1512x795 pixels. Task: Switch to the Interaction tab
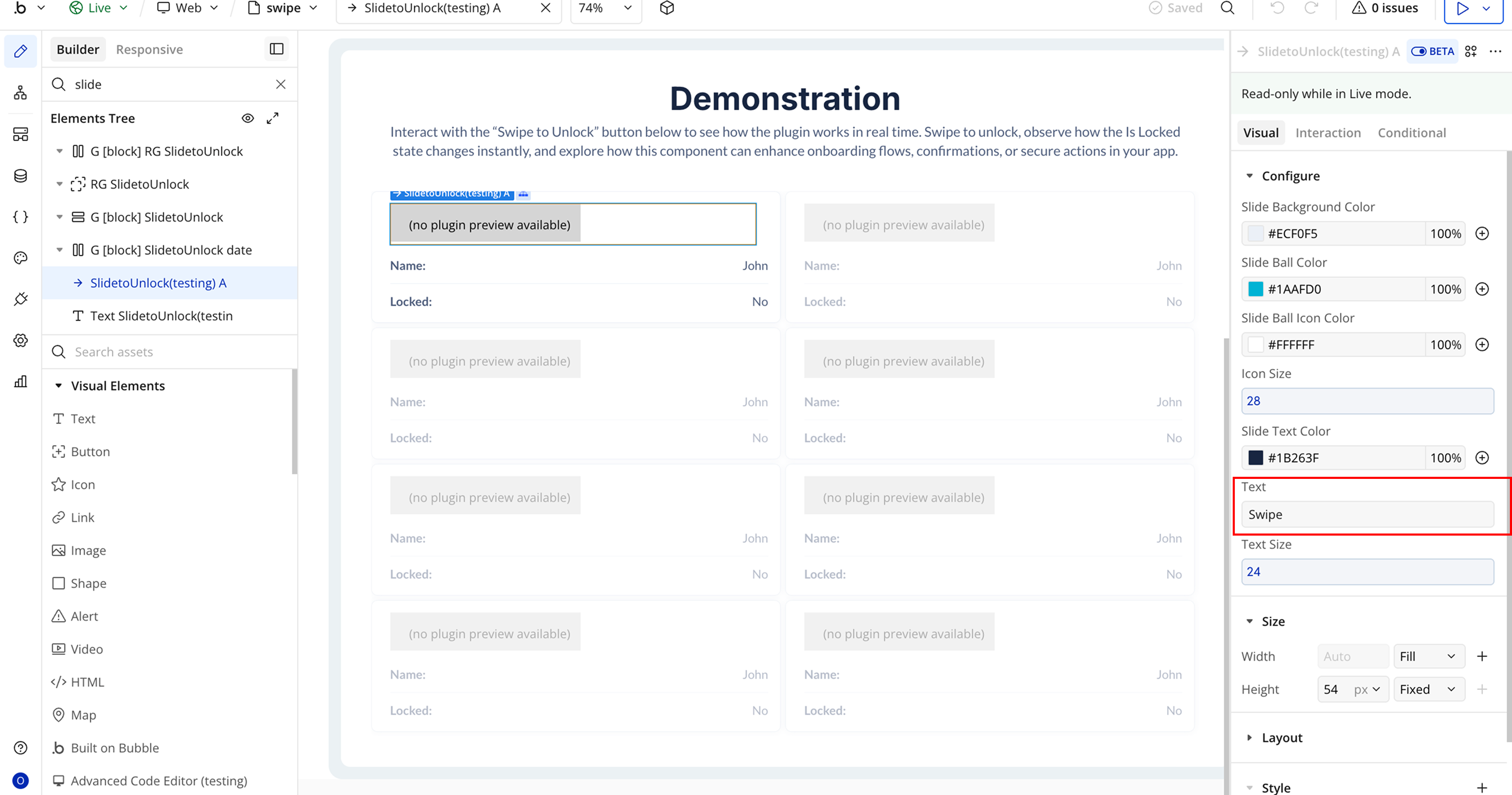(x=1328, y=133)
